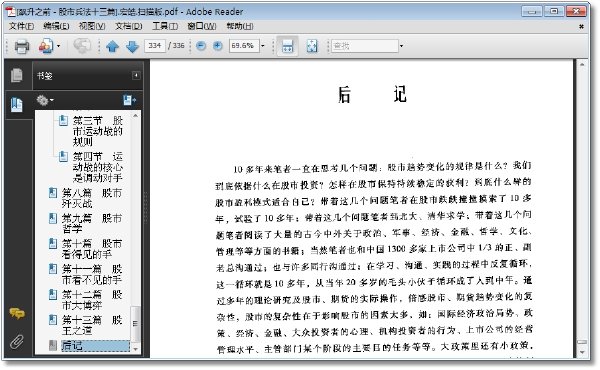Select the 第十三篇 bookmark entry

[x=92, y=324]
